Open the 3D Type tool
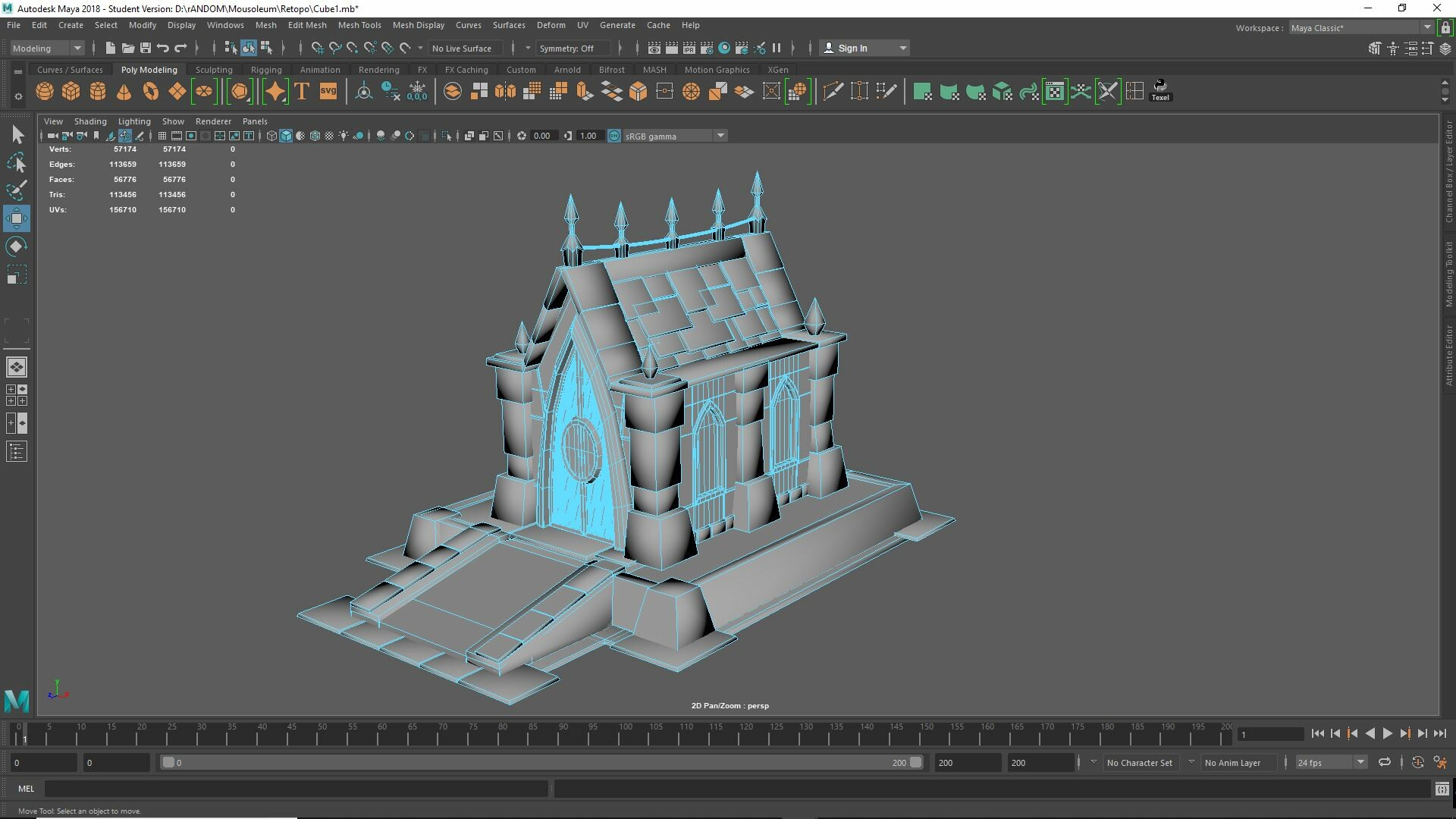Screen dimensions: 1456x819 pyautogui.click(x=301, y=91)
